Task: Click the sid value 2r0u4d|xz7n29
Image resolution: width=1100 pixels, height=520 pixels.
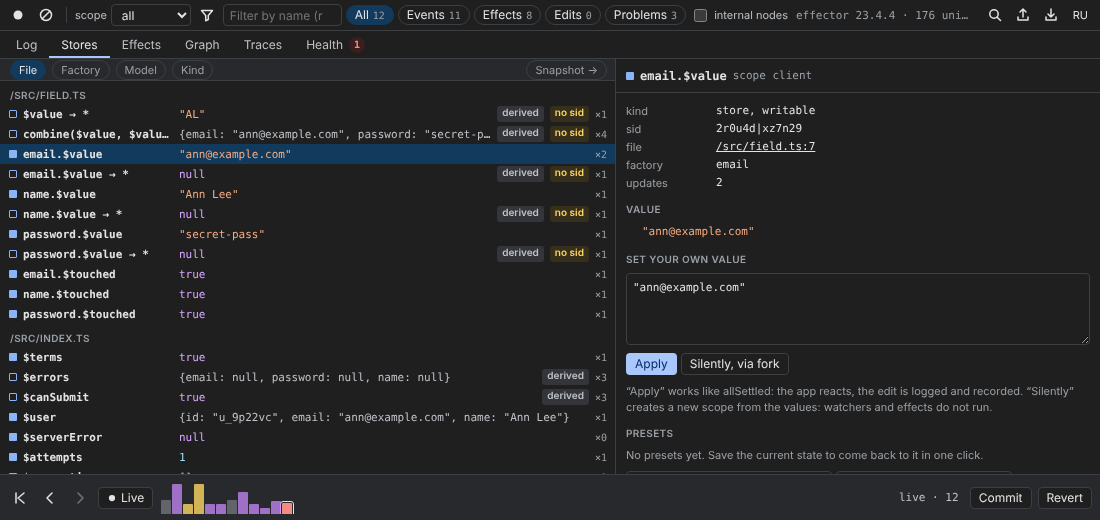Action: 758,128
